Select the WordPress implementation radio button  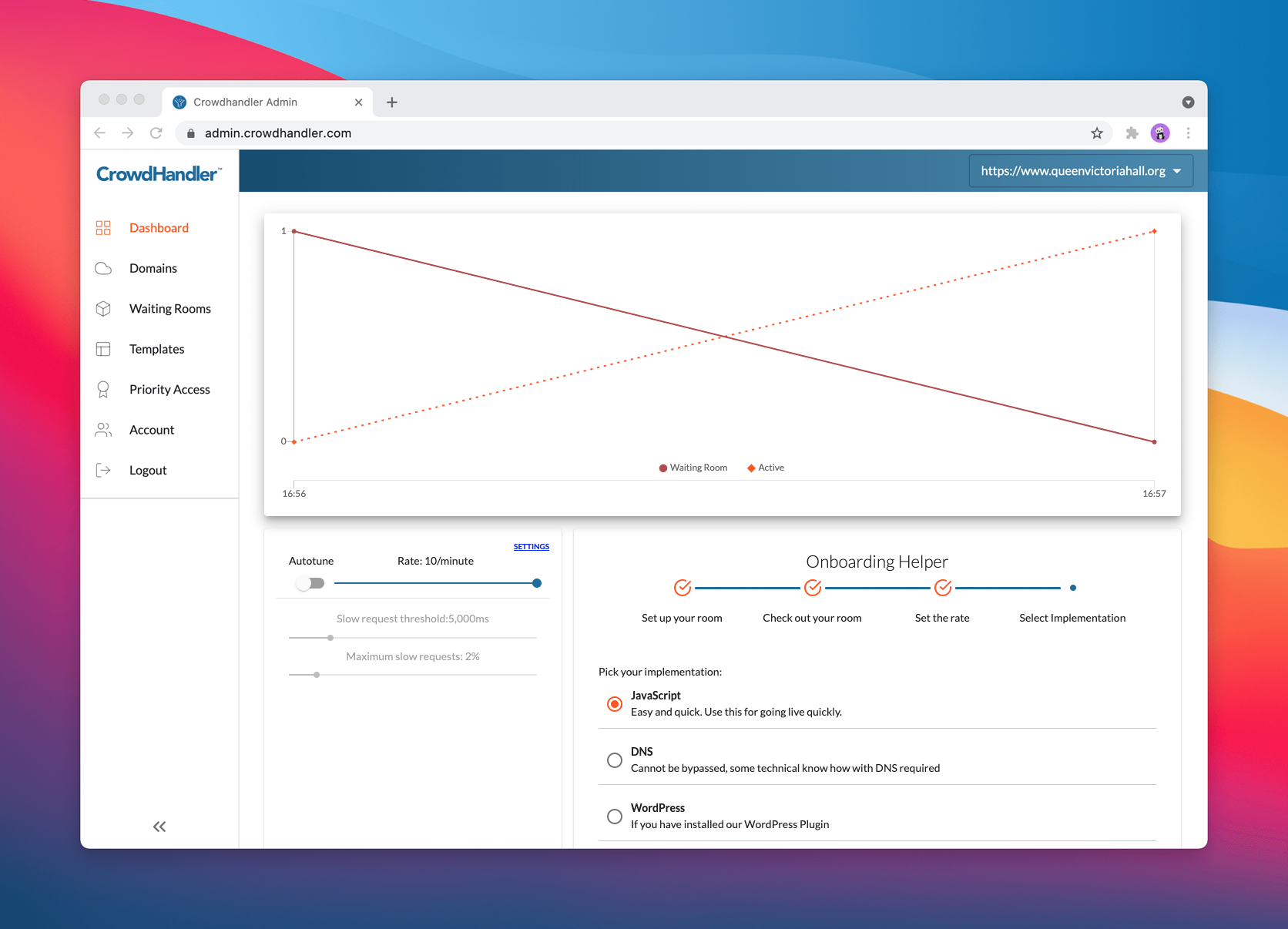tap(615, 817)
